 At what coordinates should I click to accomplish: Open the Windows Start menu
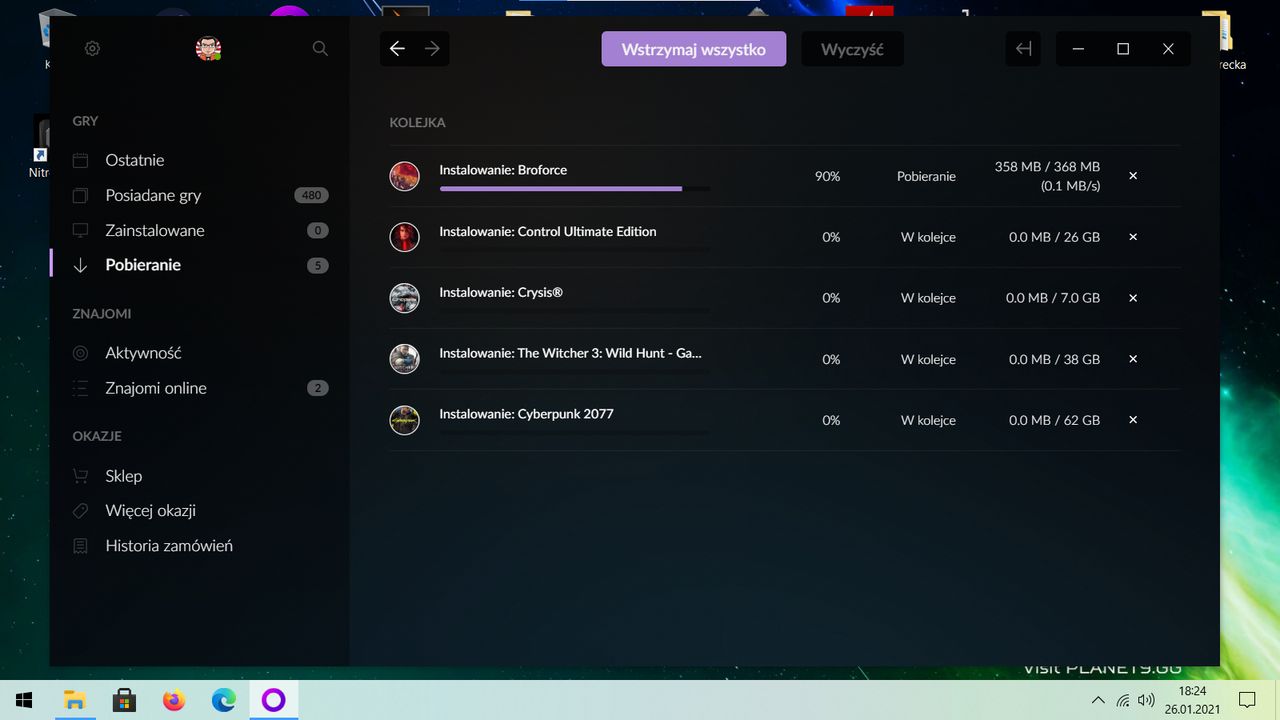click(x=24, y=700)
